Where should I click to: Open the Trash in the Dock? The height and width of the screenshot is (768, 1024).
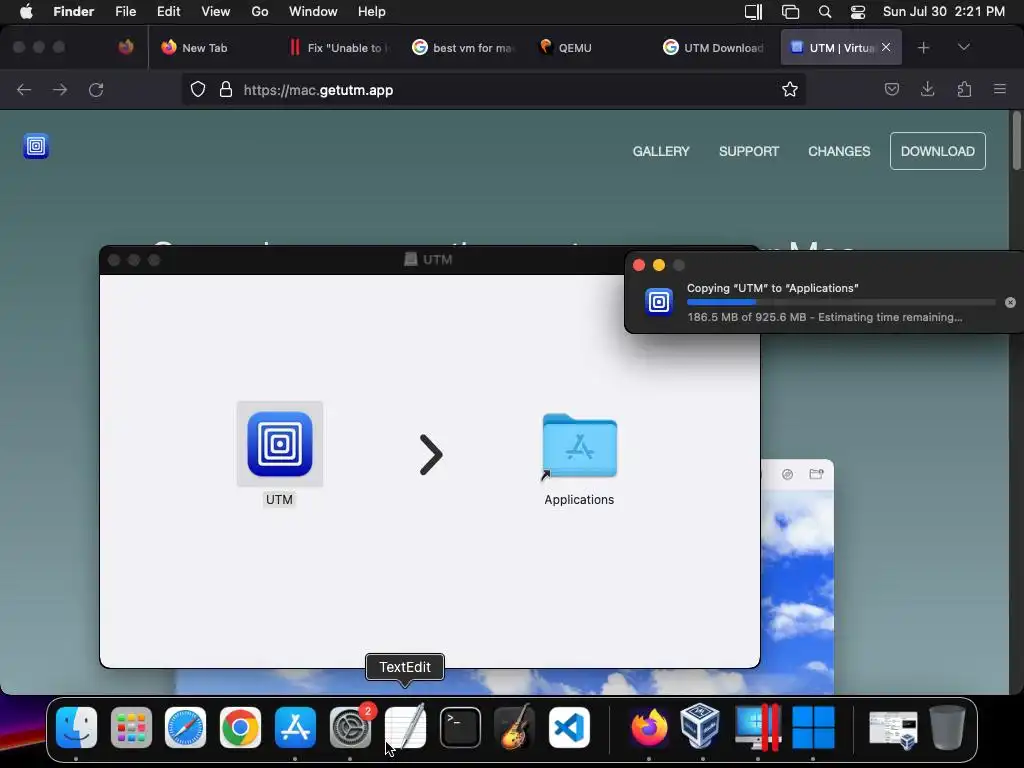947,728
